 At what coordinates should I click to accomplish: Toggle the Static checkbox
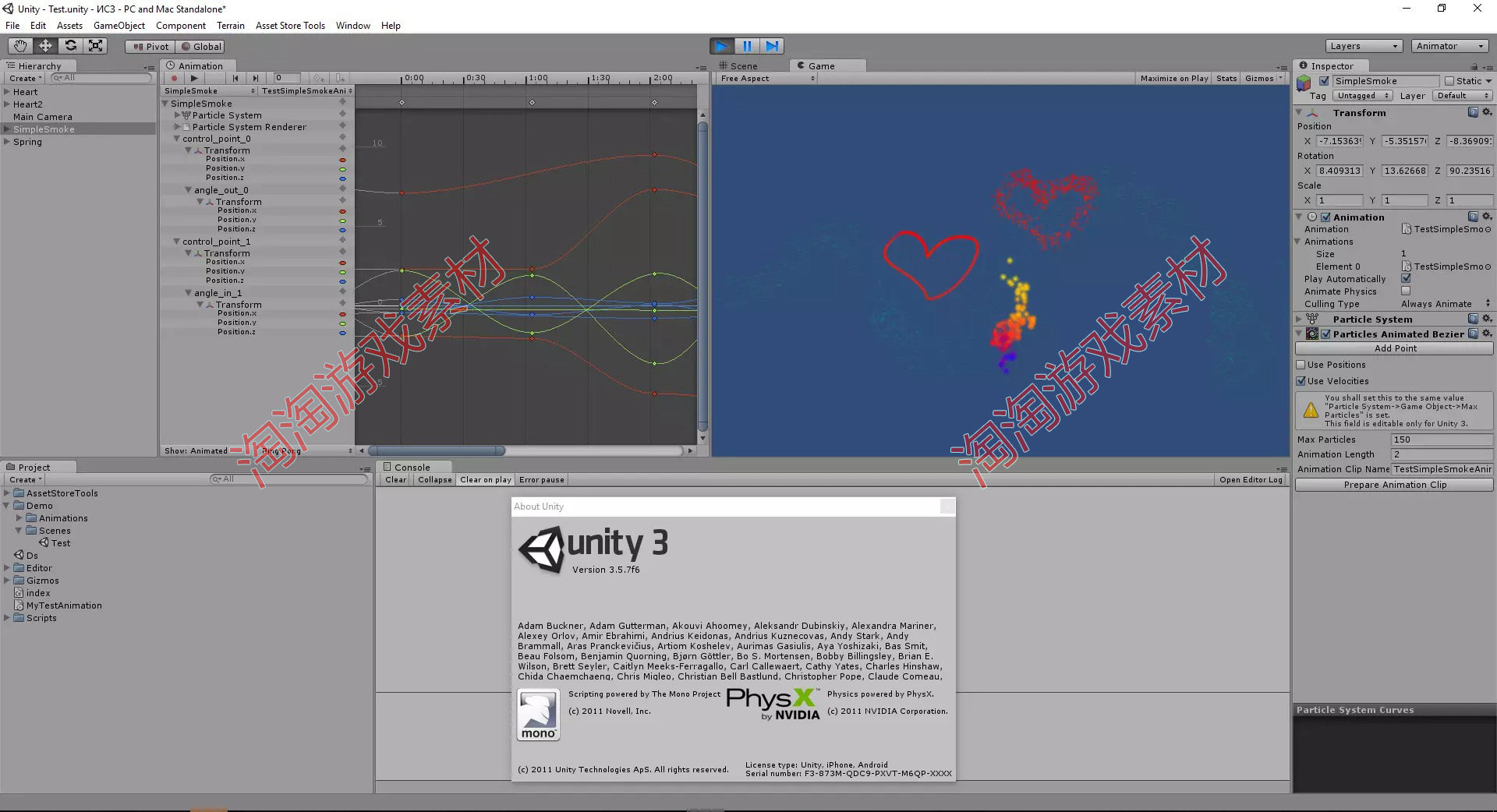pyautogui.click(x=1449, y=81)
